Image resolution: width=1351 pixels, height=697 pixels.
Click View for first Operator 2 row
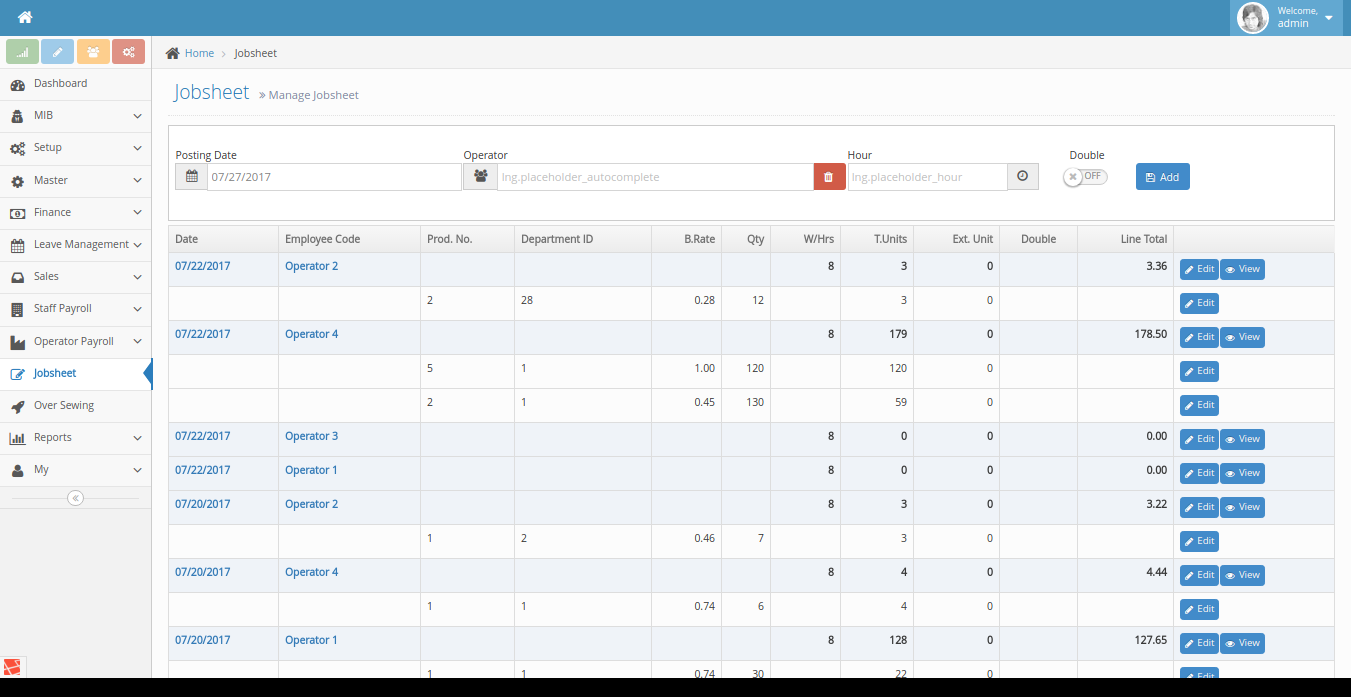pos(1242,269)
